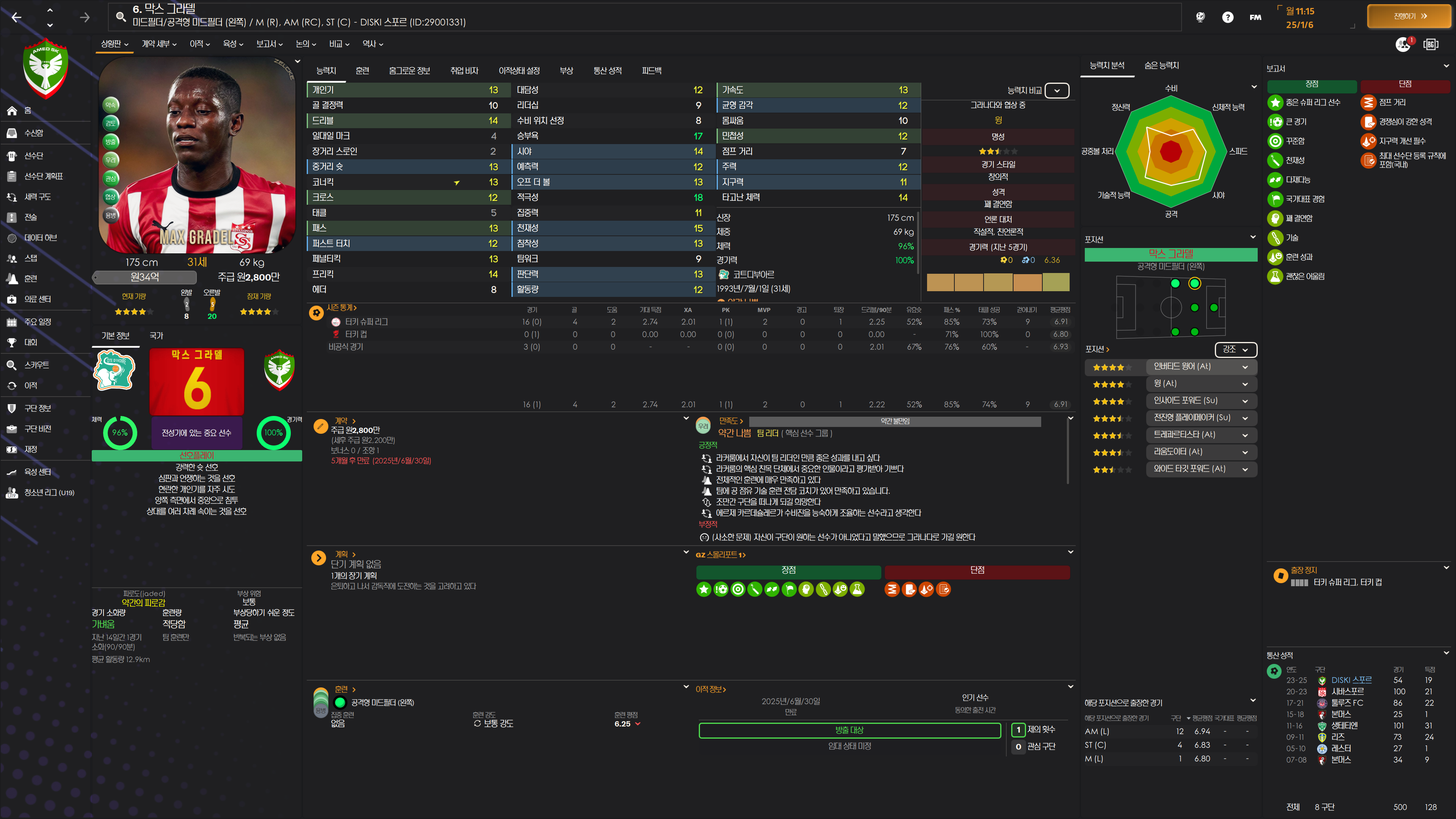Click the 수신함 inbox icon
The height and width of the screenshot is (819, 1456).
[x=11, y=133]
